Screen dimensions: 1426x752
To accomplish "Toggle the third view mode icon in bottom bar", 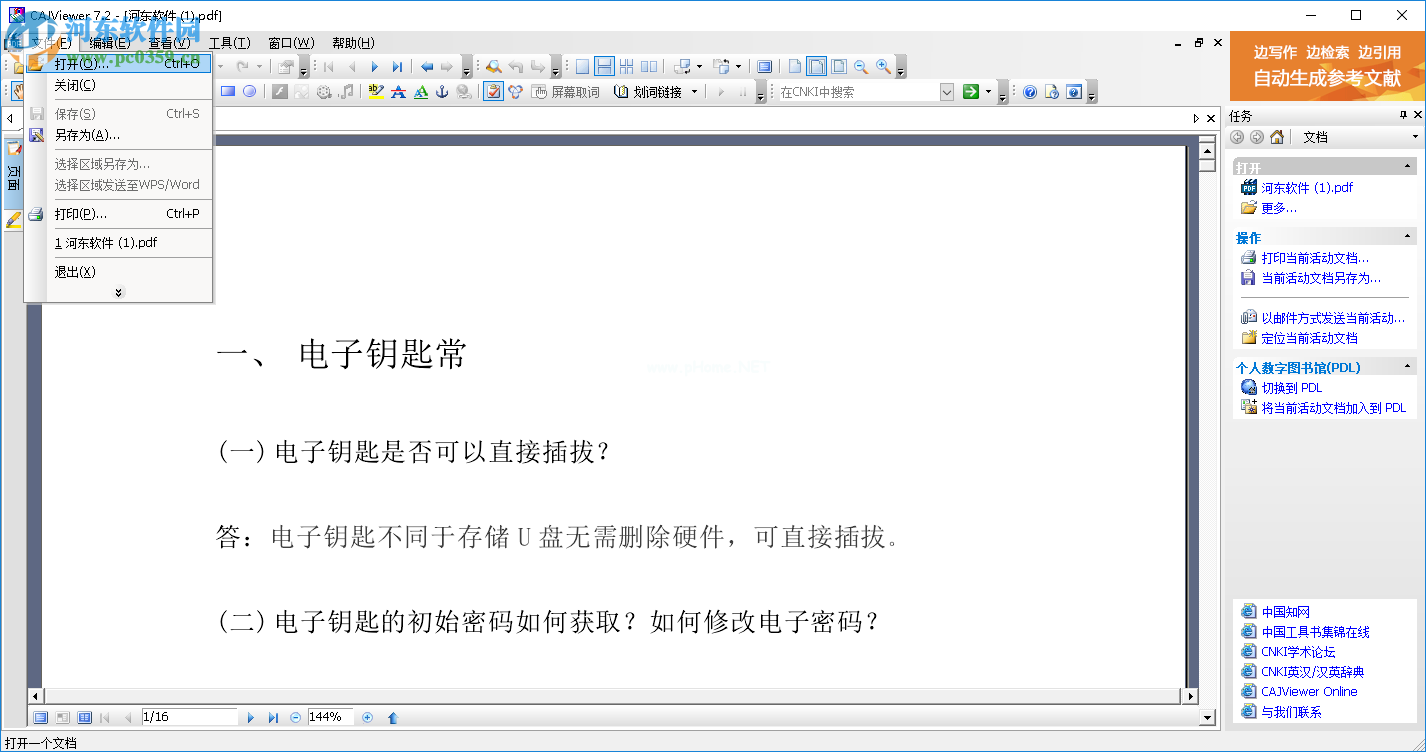I will click(85, 717).
